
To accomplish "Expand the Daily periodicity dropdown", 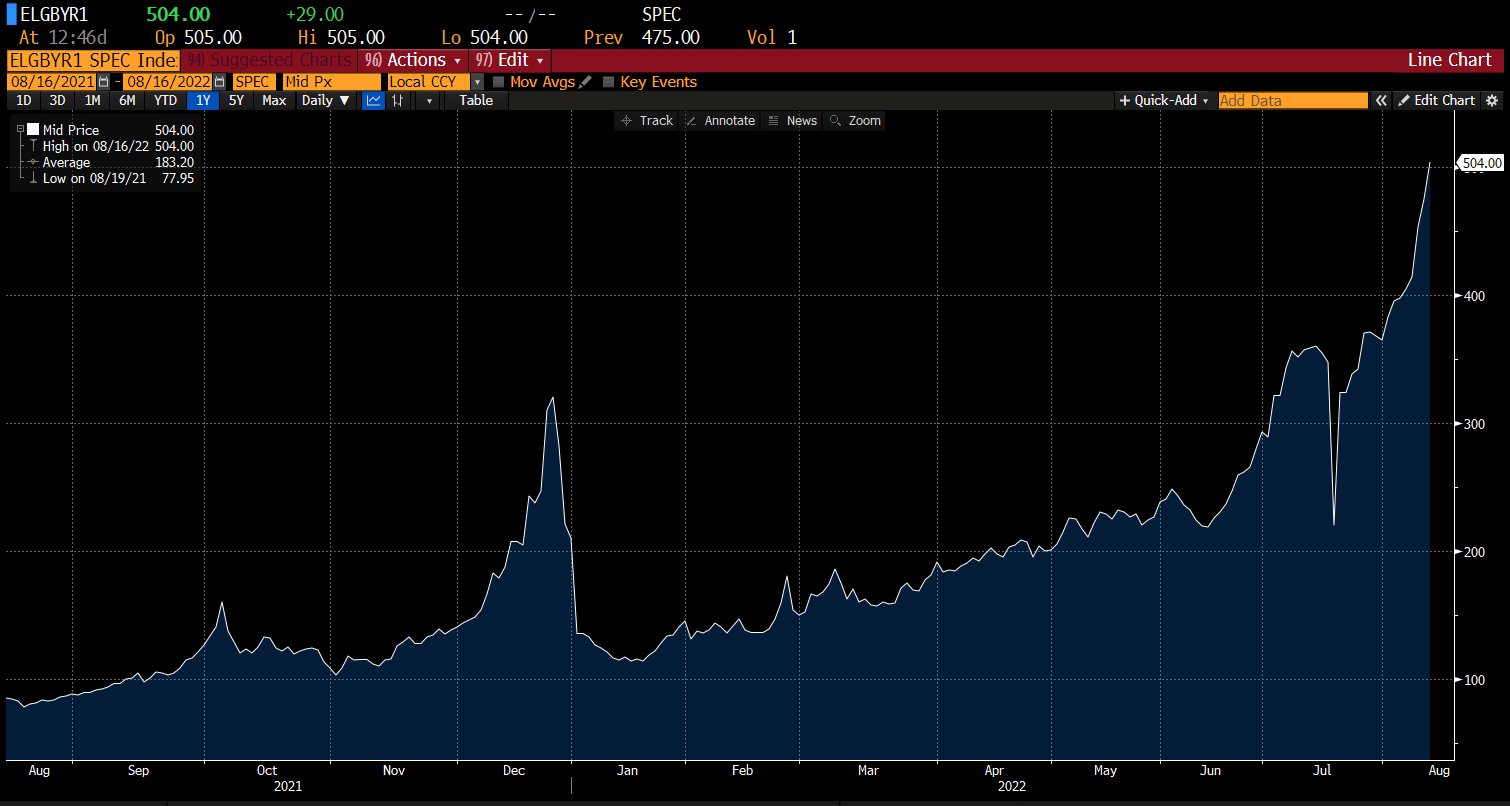I will pyautogui.click(x=326, y=100).
